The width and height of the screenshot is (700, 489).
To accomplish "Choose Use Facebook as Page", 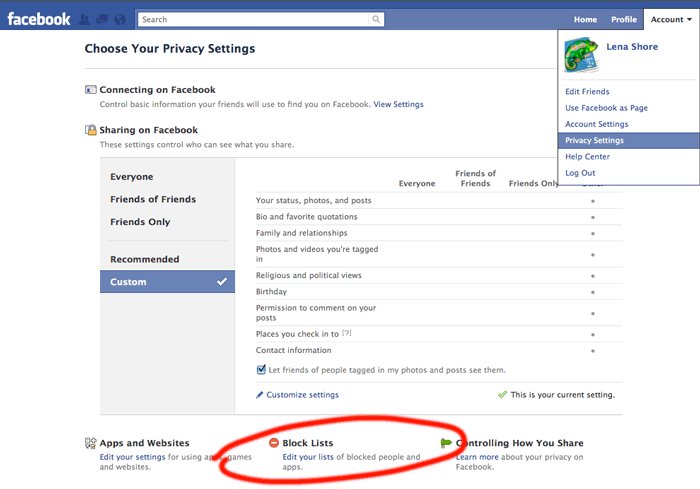I will tap(606, 108).
